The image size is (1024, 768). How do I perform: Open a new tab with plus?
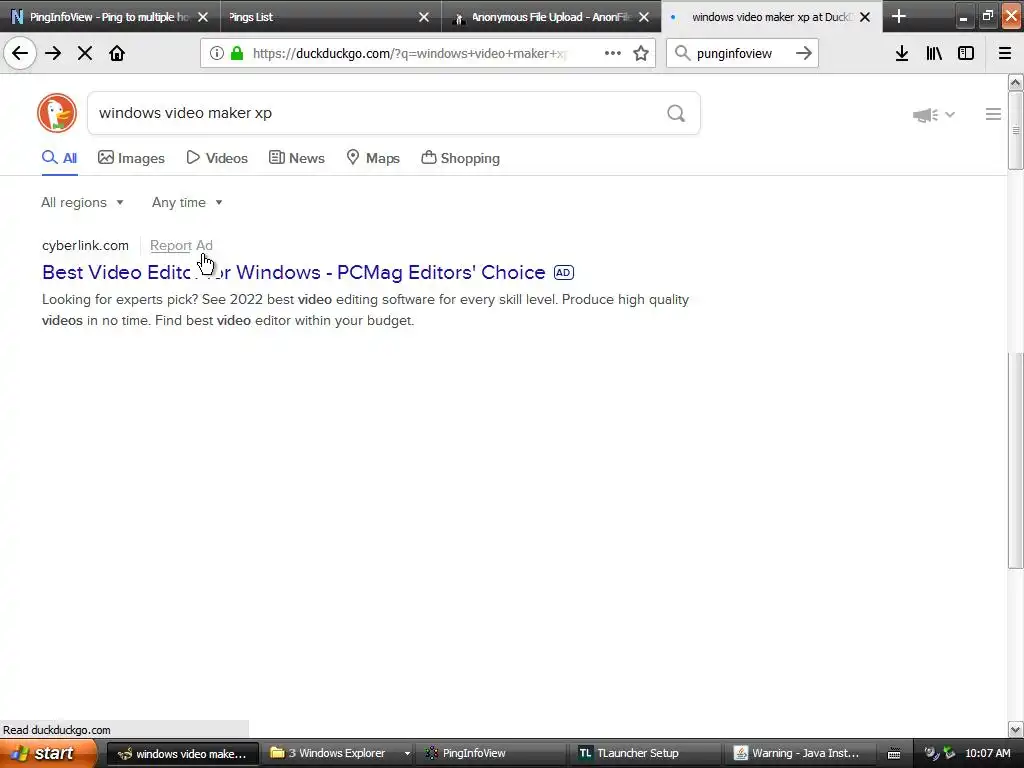(899, 16)
